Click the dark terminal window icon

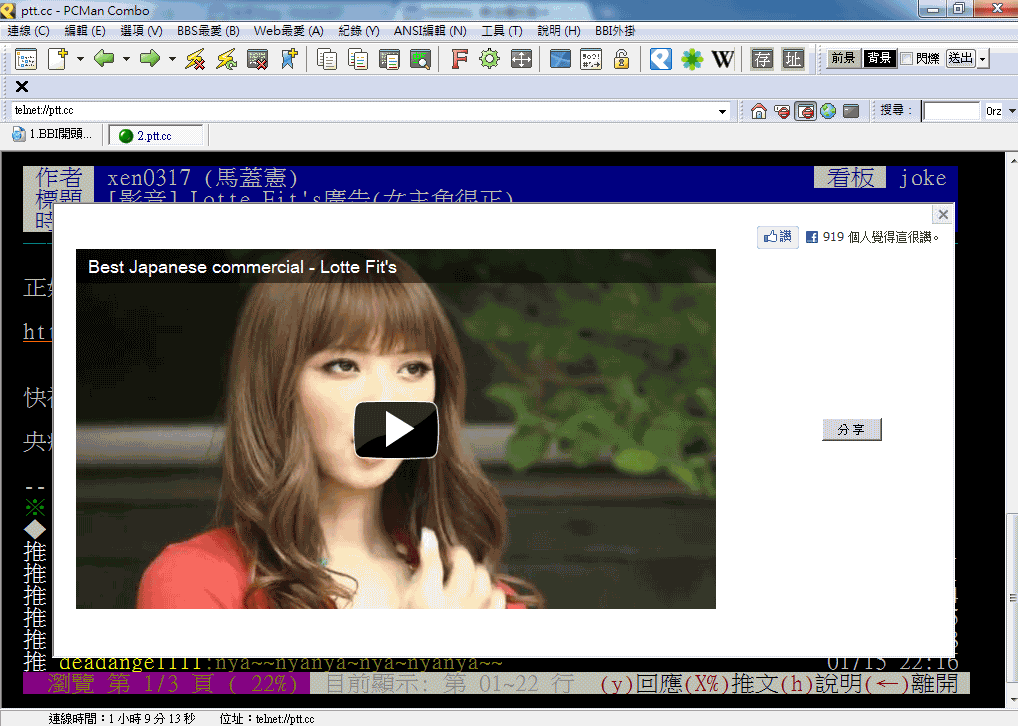coord(851,111)
